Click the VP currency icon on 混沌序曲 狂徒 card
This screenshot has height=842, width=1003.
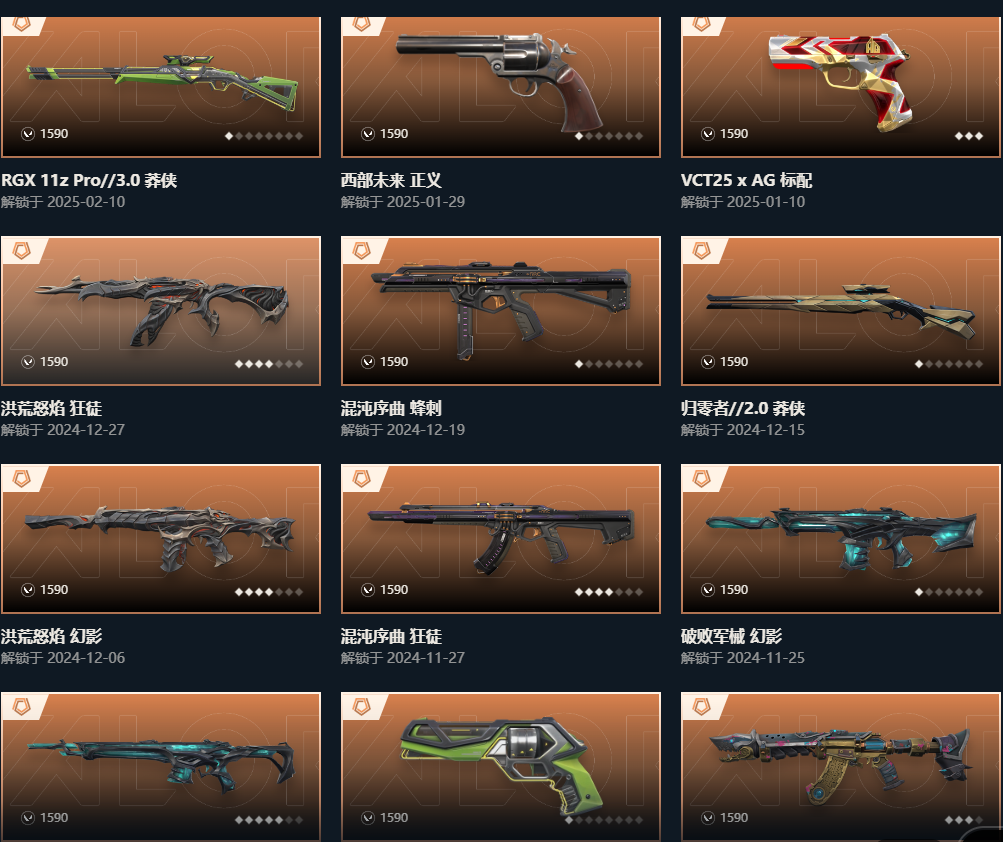368,590
